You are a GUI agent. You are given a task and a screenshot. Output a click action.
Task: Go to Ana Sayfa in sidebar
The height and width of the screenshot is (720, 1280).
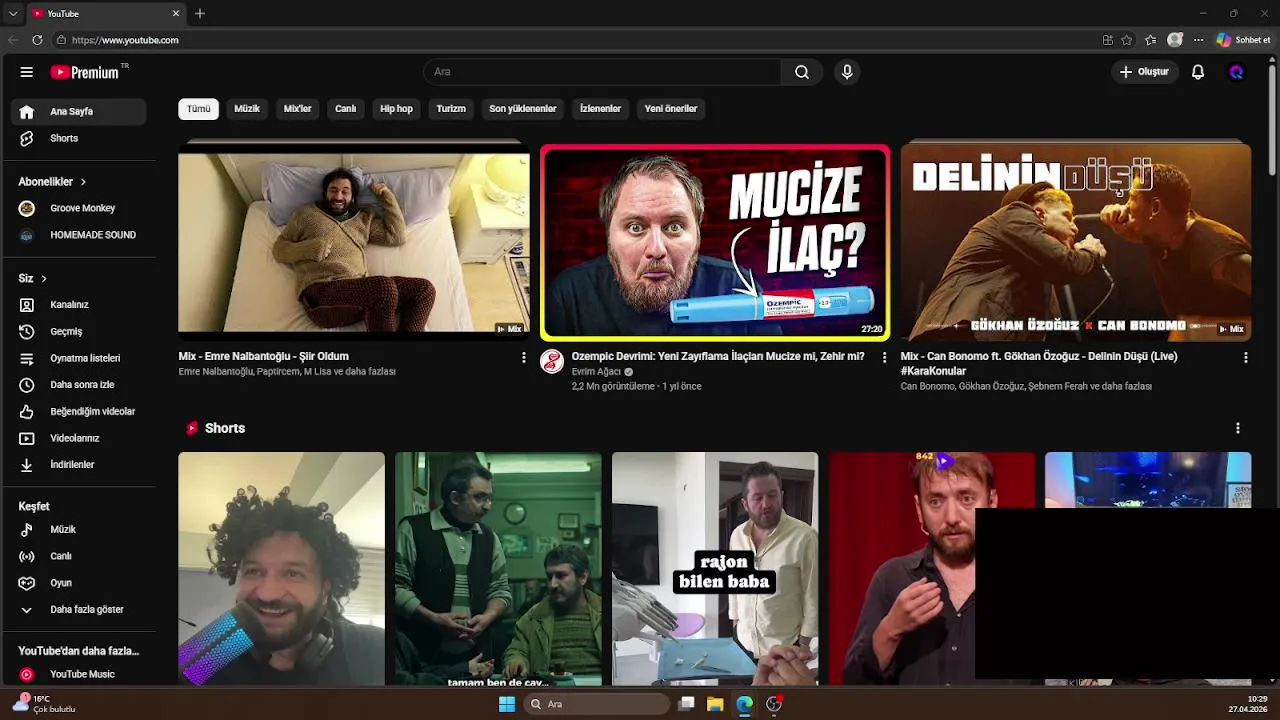[x=78, y=112]
